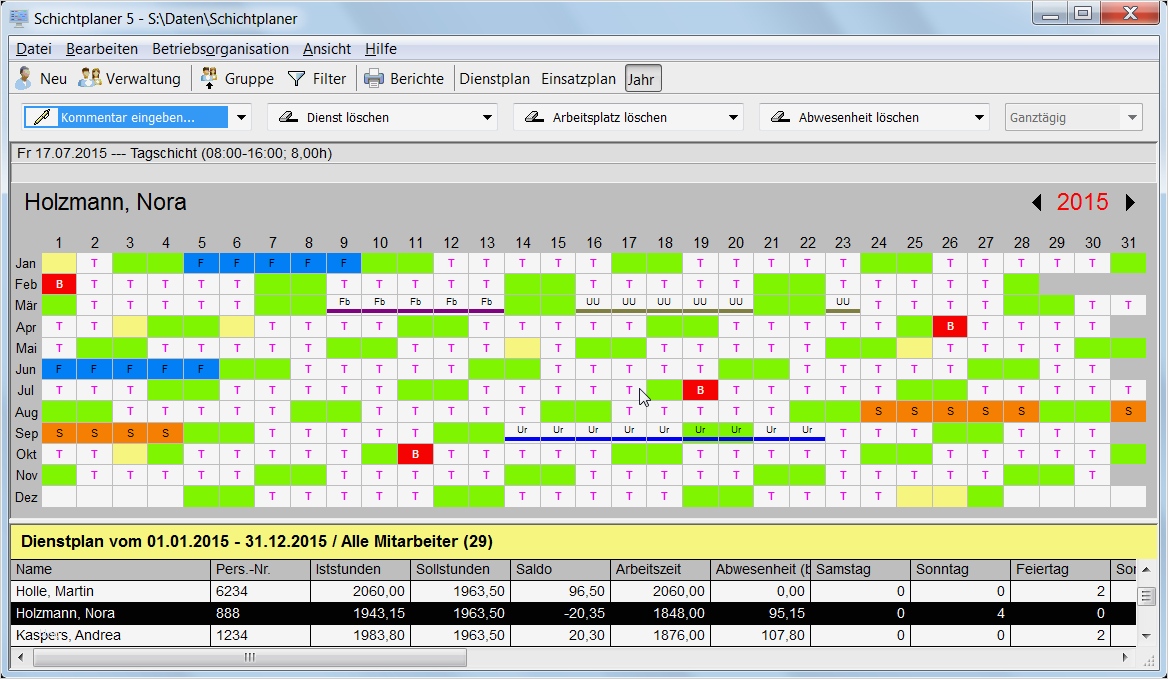Expand the Kommentar eingeben dropdown arrow

[x=241, y=118]
